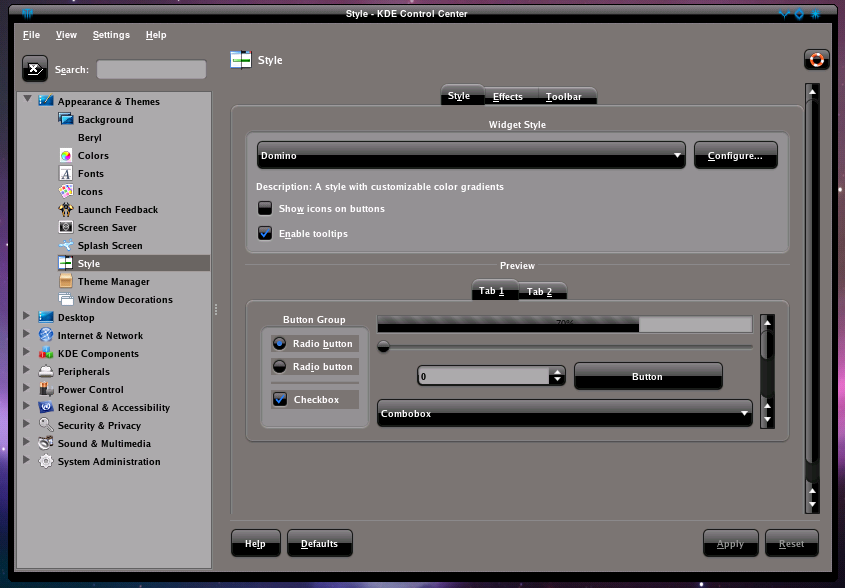
Task: Expand the Internet & Network arrow
Action: pyautogui.click(x=26, y=334)
